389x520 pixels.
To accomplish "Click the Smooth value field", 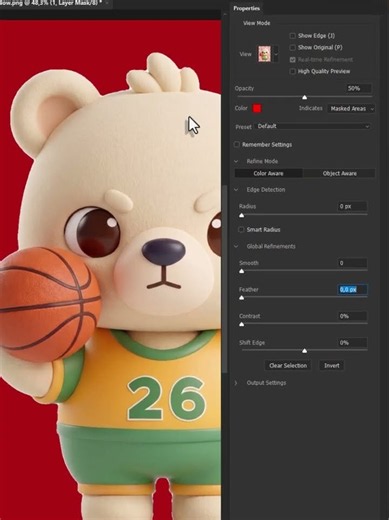I will coord(352,263).
